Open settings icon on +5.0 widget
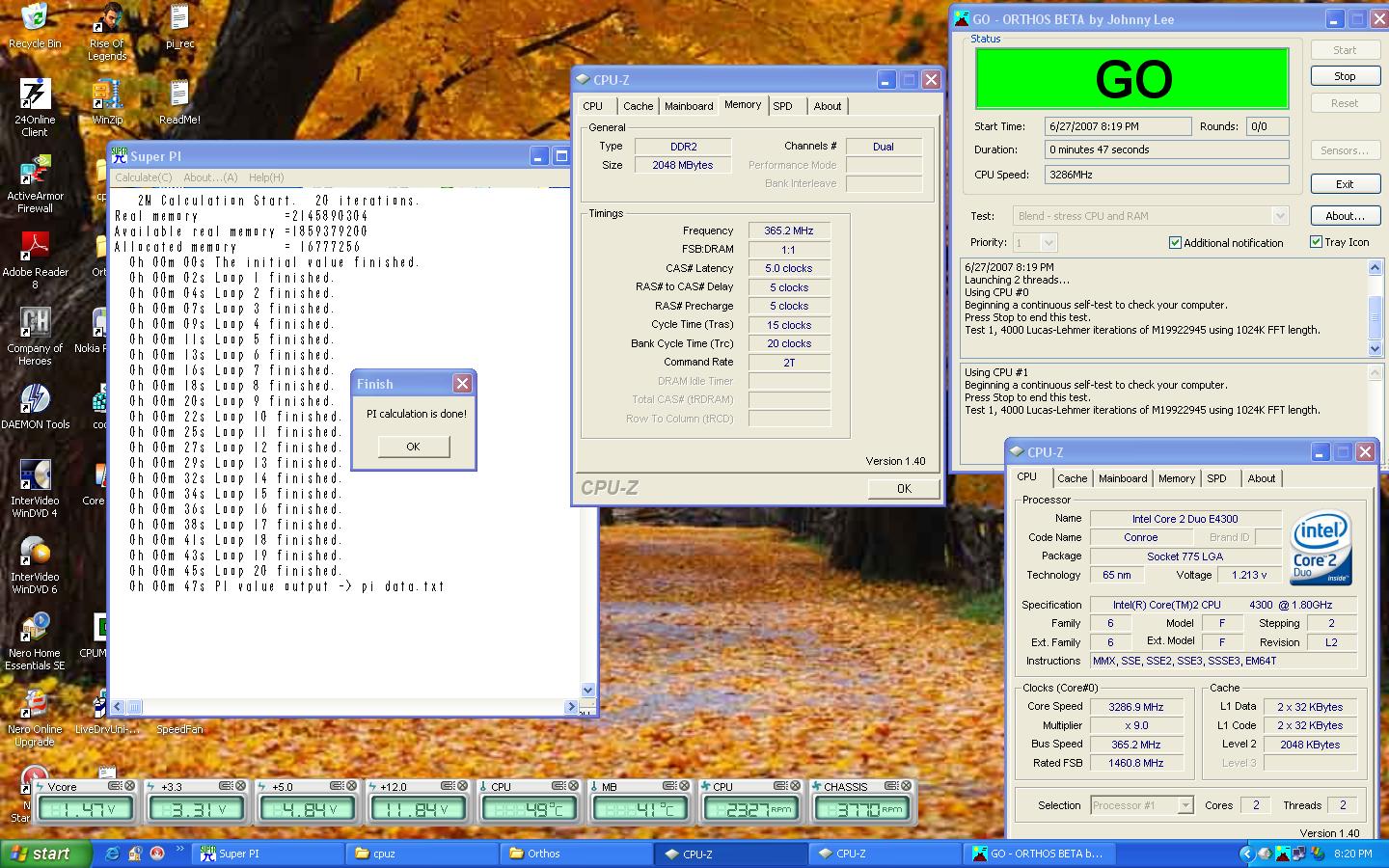 [335, 786]
